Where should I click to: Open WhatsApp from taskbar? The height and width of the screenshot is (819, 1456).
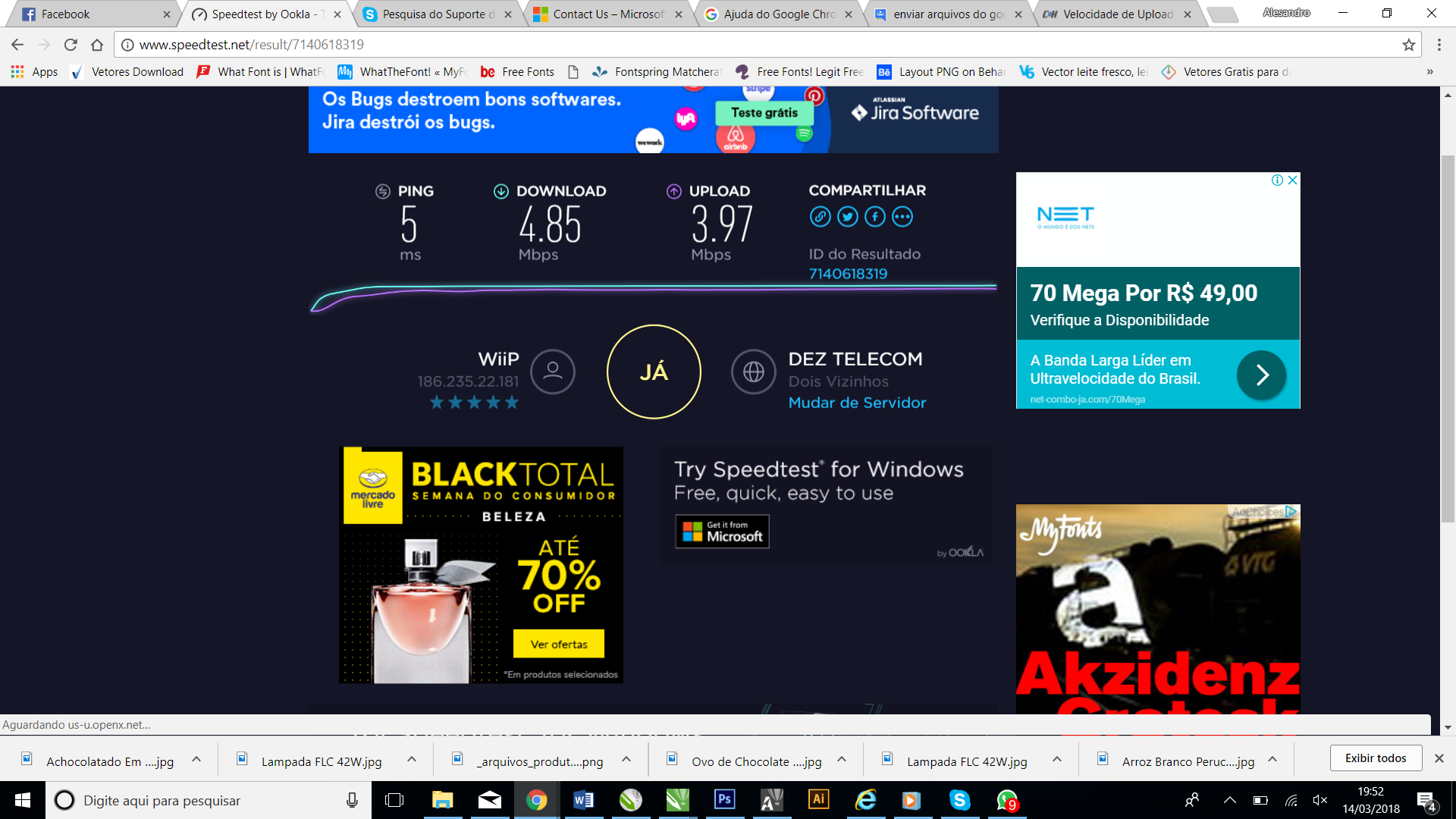(x=1007, y=800)
